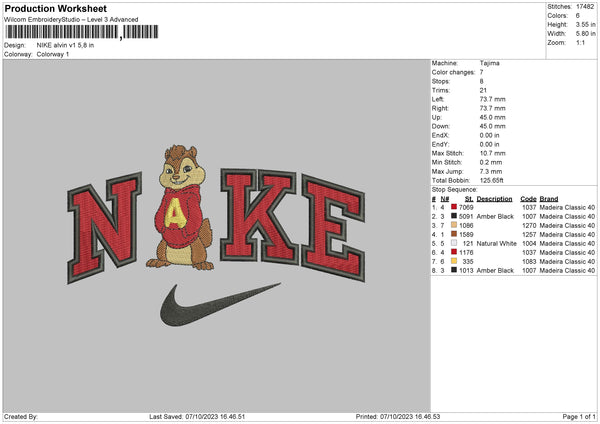
Task: Click the Created By footer label
Action: [21, 417]
